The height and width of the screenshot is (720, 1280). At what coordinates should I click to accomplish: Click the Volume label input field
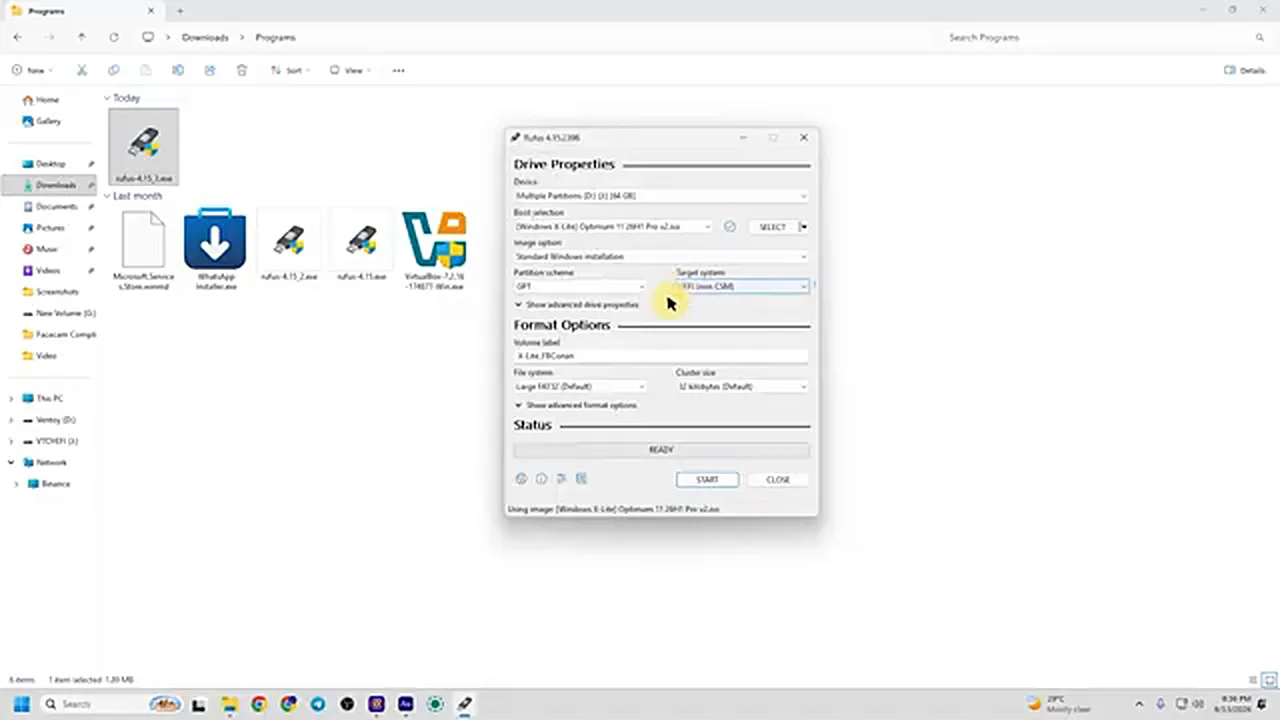661,356
